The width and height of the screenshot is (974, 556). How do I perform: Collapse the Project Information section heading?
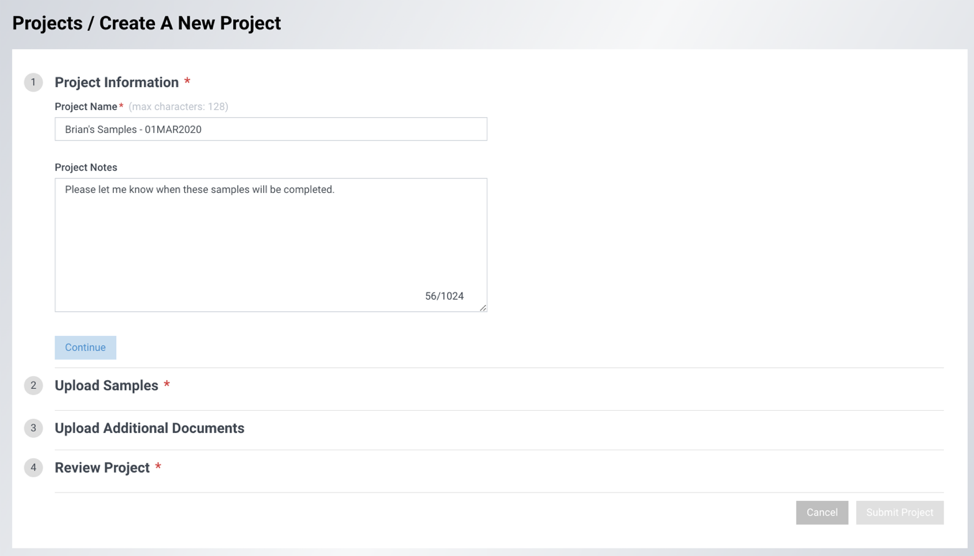coord(116,82)
